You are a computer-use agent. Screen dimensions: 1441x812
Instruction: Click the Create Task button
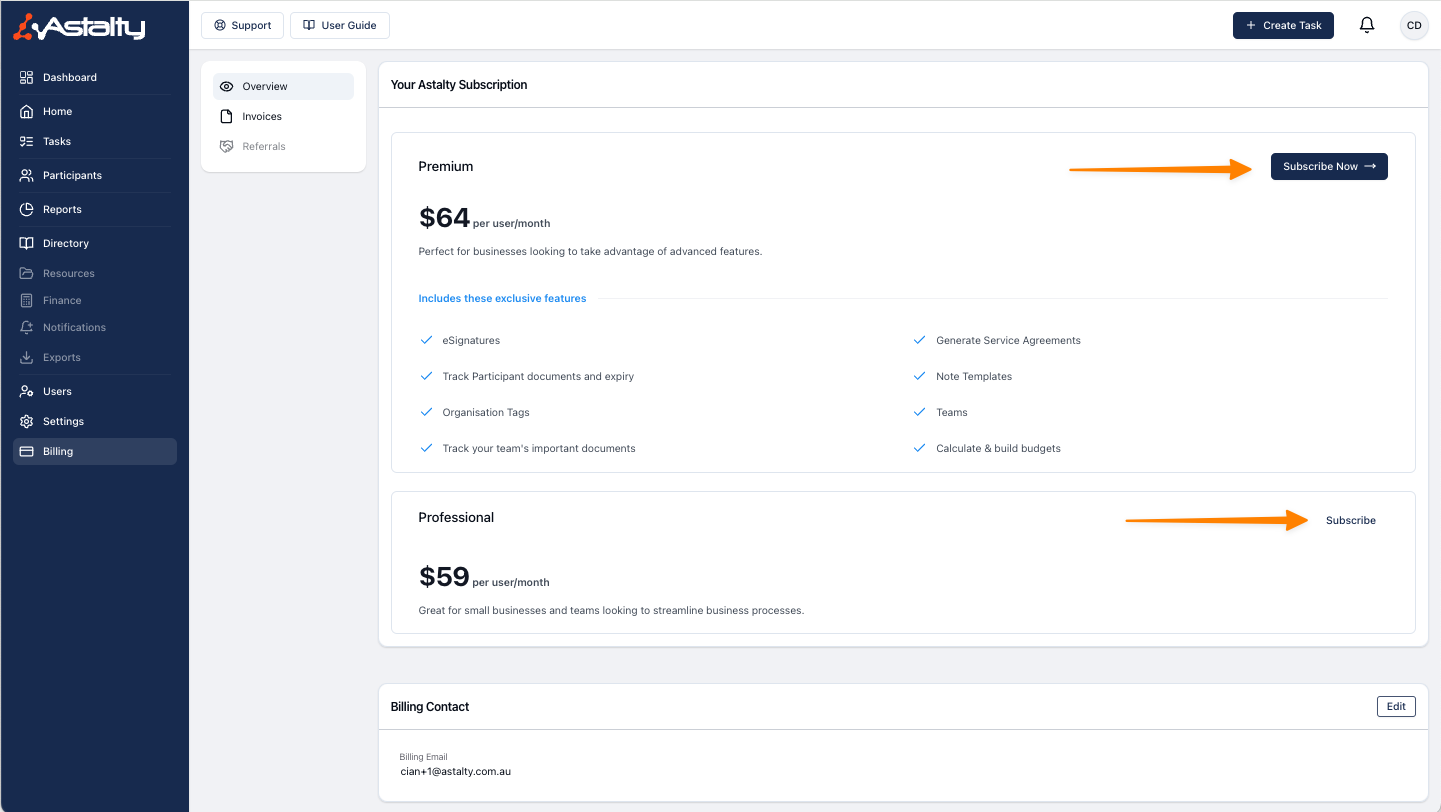coord(1283,25)
